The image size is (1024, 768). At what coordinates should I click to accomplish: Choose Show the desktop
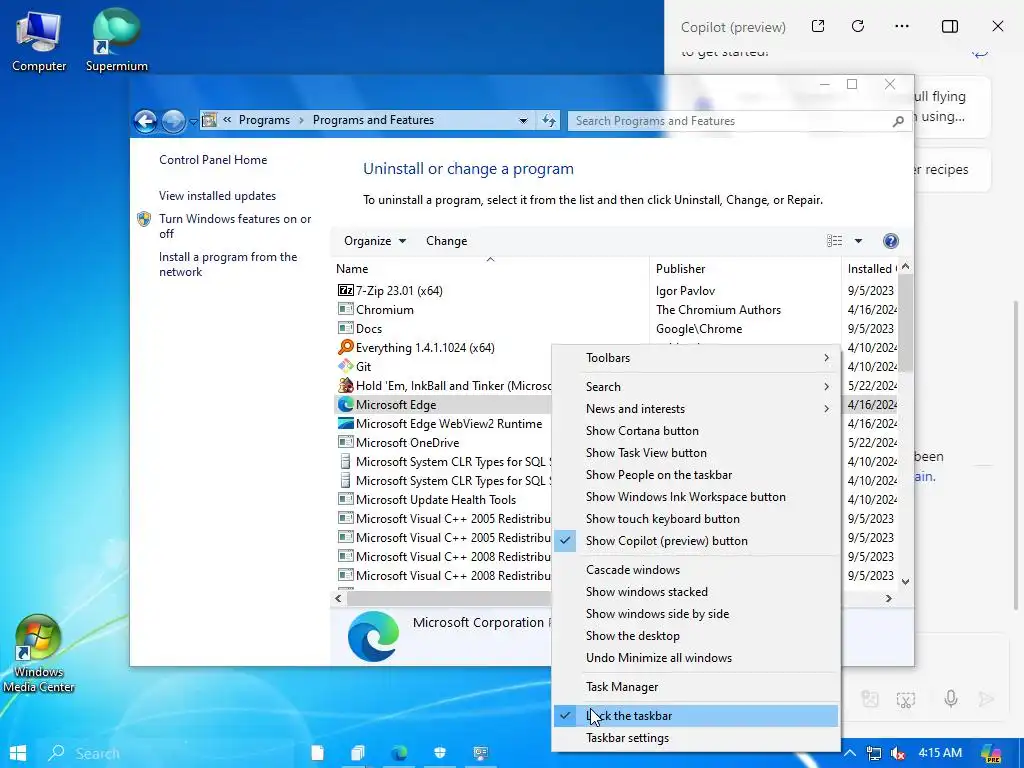coord(696,636)
